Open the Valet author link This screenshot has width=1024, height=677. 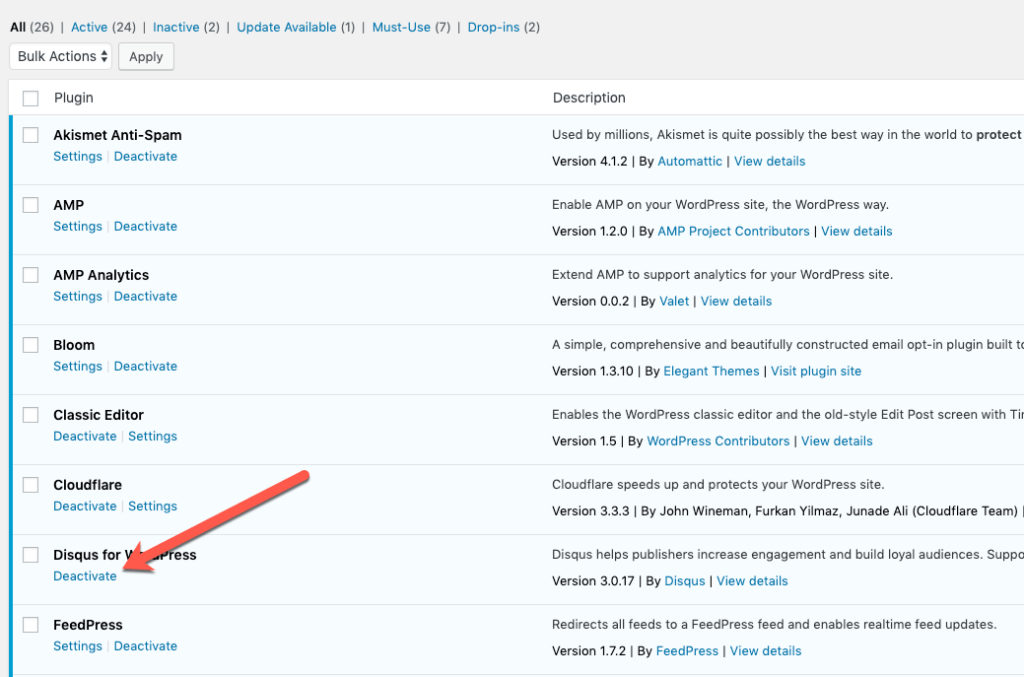(674, 301)
